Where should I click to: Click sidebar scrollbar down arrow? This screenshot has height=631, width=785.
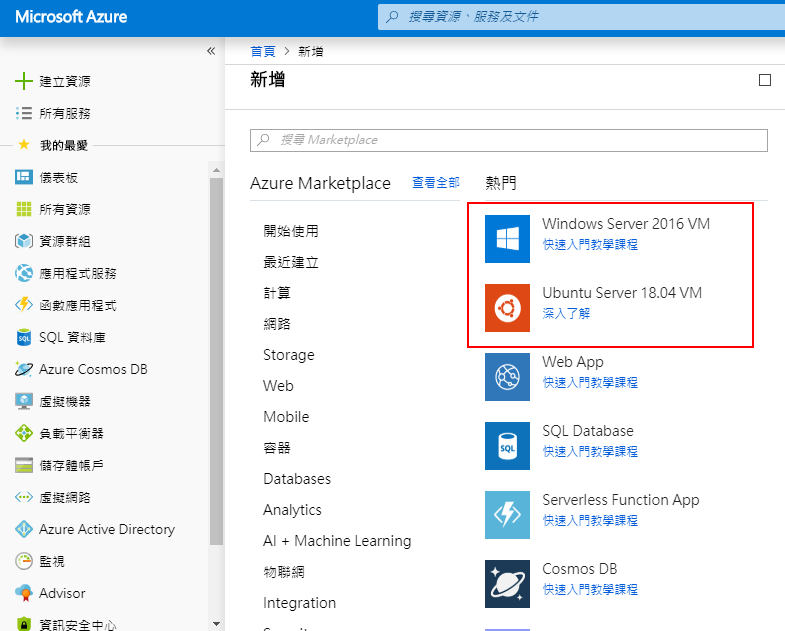pyautogui.click(x=216, y=624)
